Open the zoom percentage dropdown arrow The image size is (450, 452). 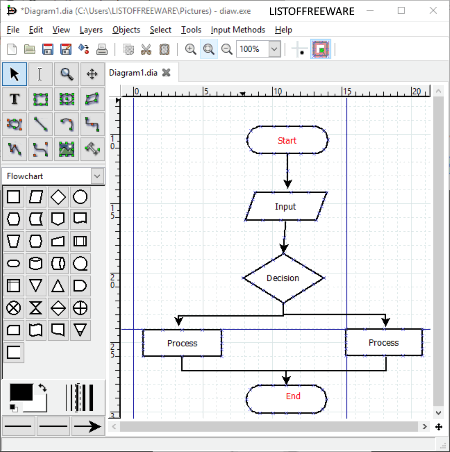click(274, 49)
